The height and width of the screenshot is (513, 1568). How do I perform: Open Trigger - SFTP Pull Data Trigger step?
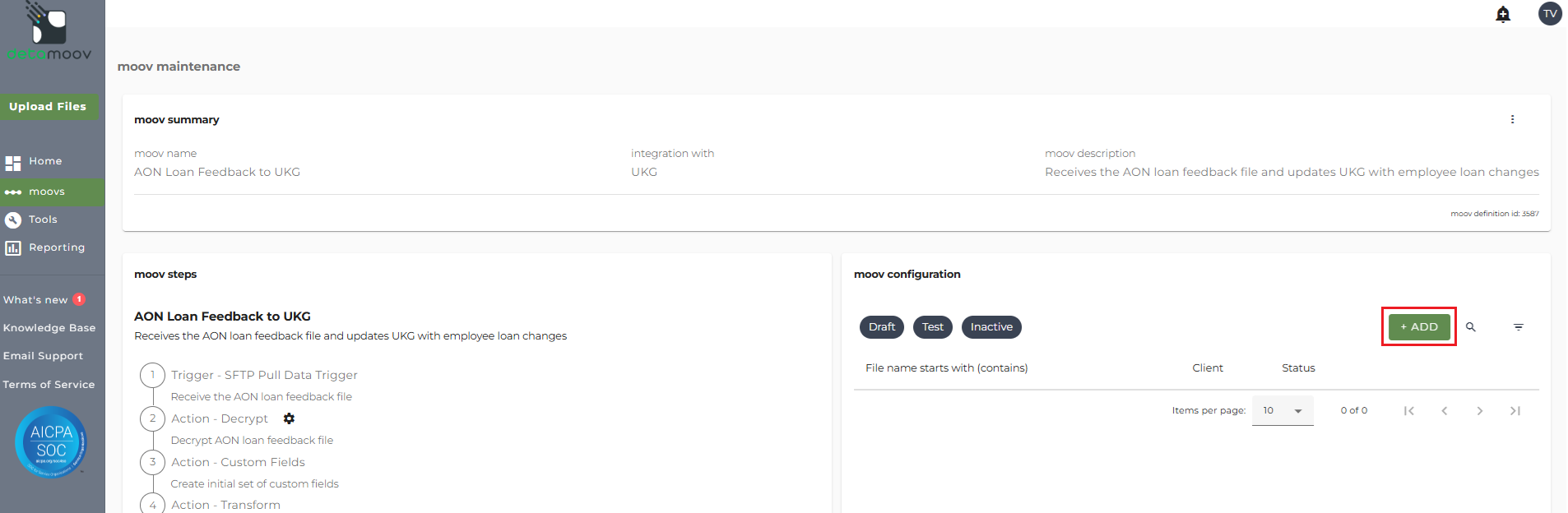pos(264,375)
